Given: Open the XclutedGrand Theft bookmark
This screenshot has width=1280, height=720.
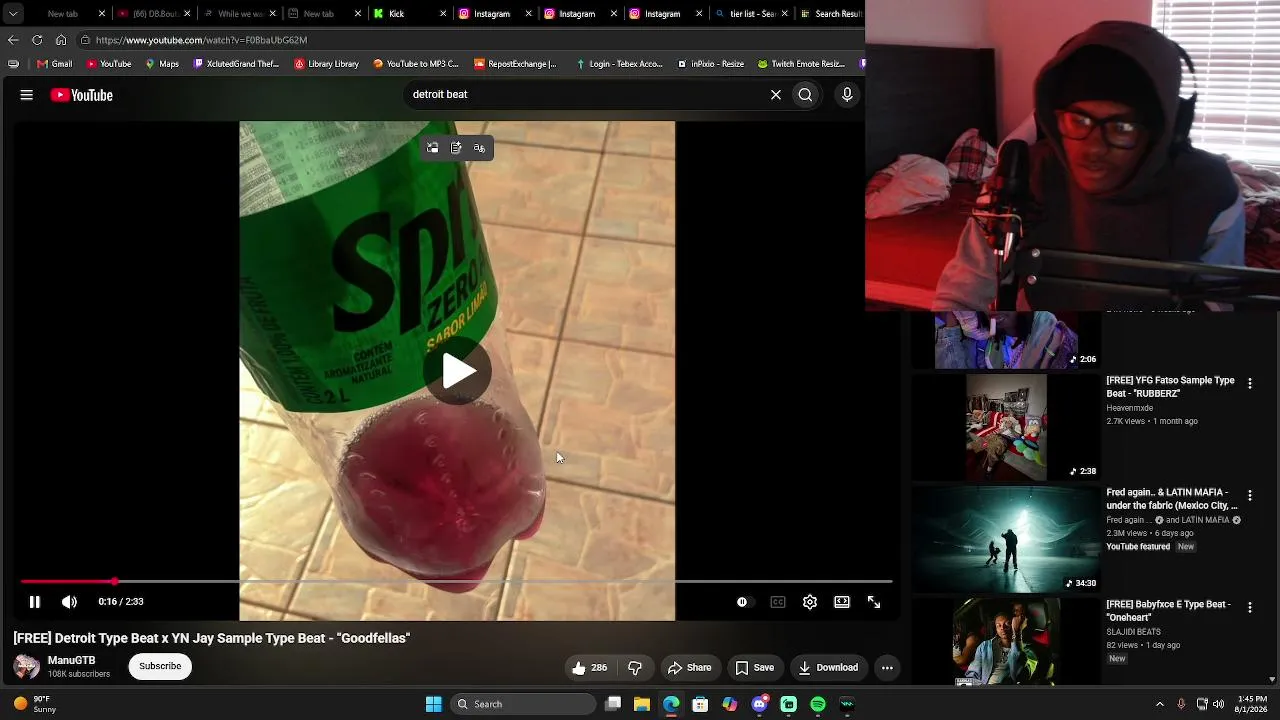Looking at the screenshot, I should pyautogui.click(x=236, y=64).
